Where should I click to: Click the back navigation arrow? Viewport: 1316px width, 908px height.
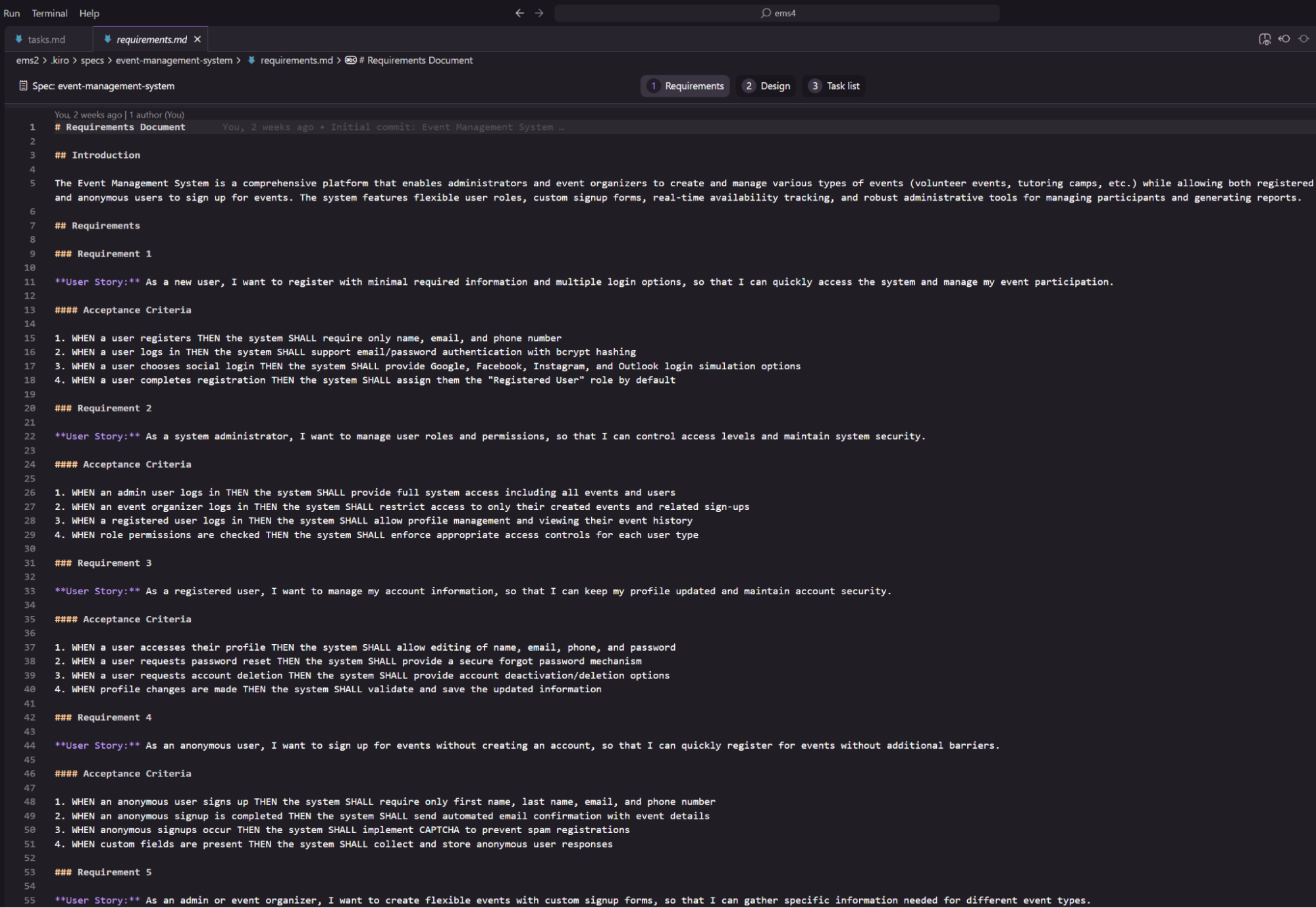click(x=519, y=13)
